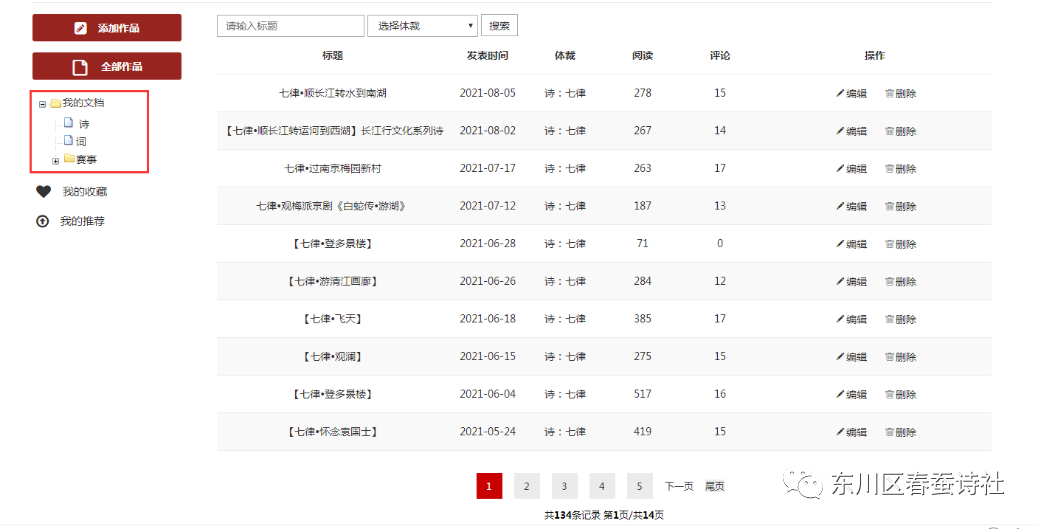Edit the 2021-06-28 登多景楼 entry
Viewport: 1038px width, 529px height.
click(851, 244)
